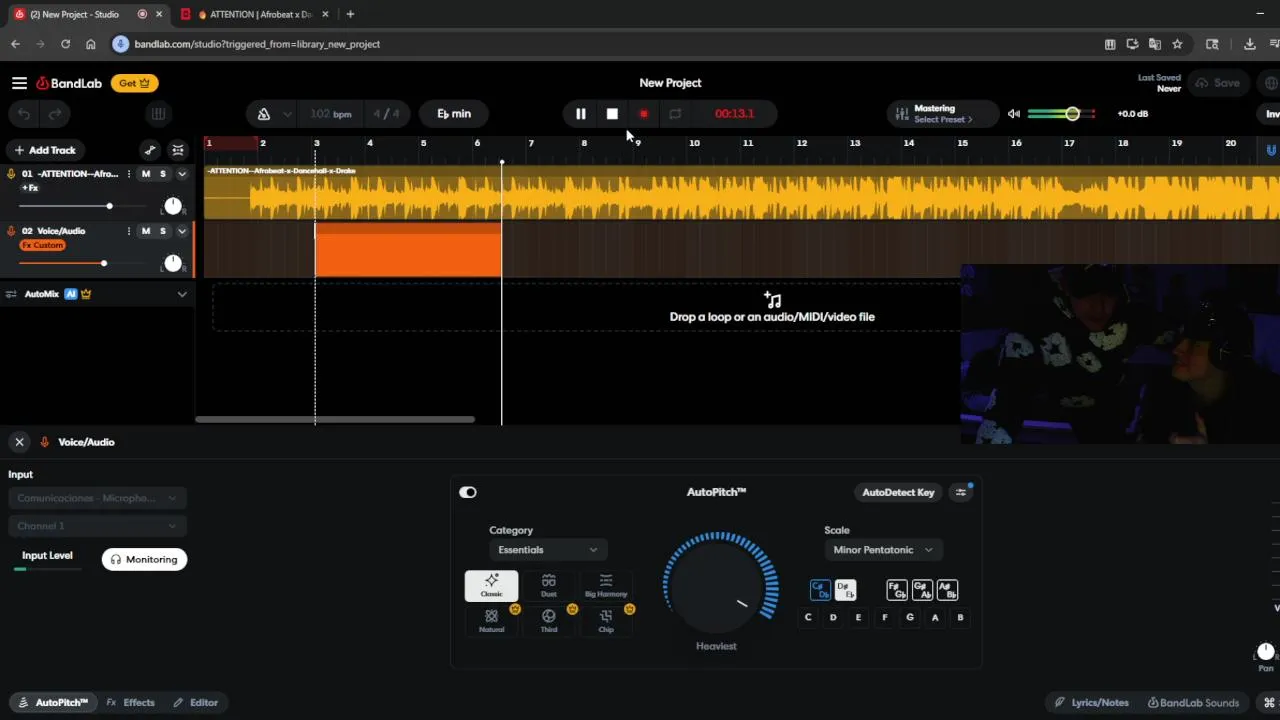
Task: Click the redo arrow
Action: click(55, 114)
